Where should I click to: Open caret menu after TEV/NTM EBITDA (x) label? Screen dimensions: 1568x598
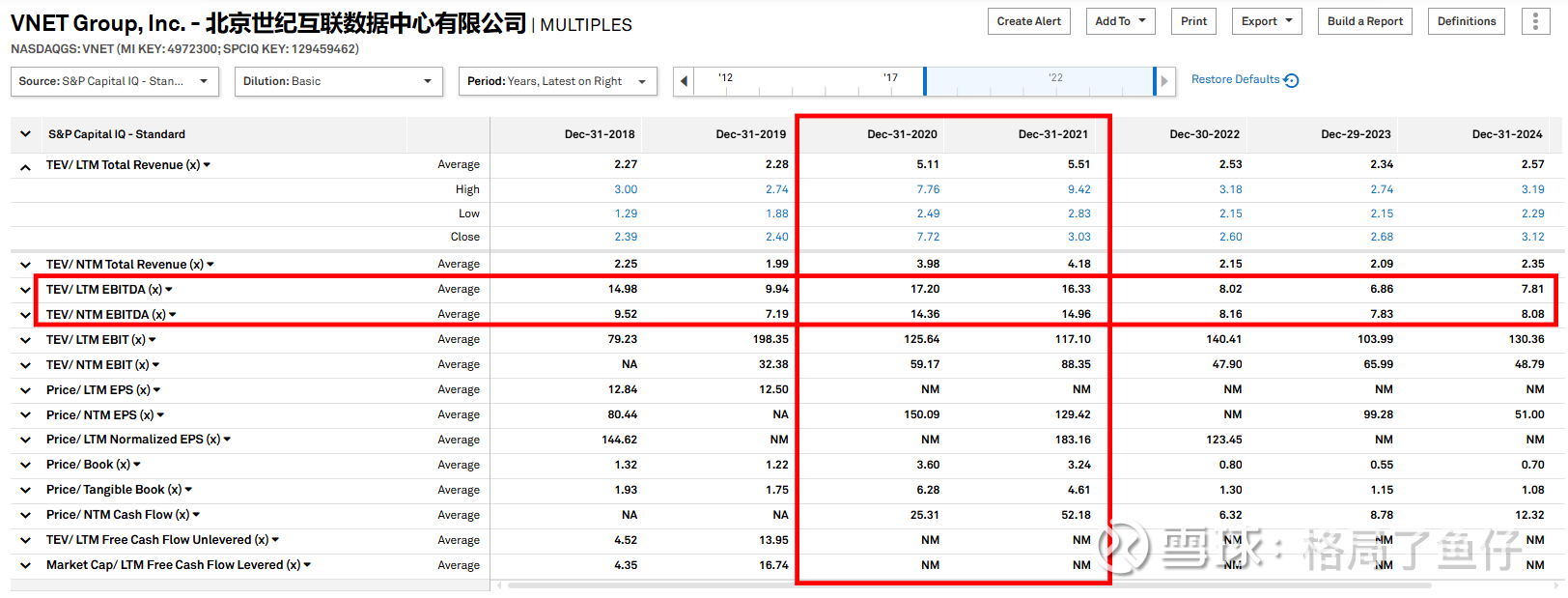pos(173,315)
